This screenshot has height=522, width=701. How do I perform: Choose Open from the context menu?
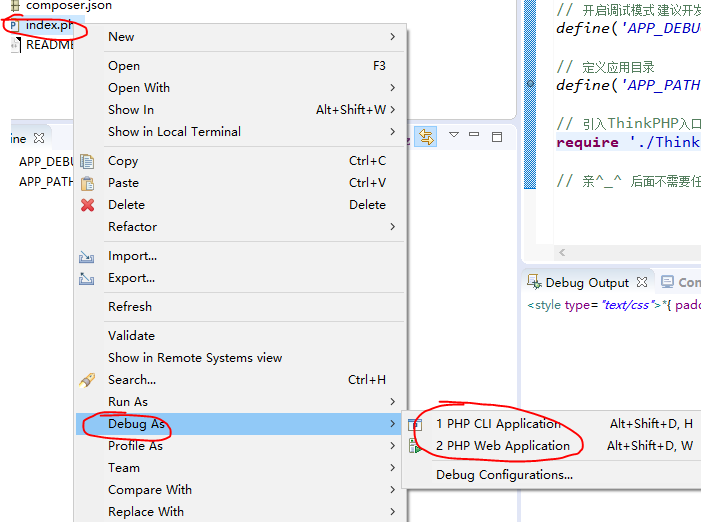pyautogui.click(x=241, y=66)
